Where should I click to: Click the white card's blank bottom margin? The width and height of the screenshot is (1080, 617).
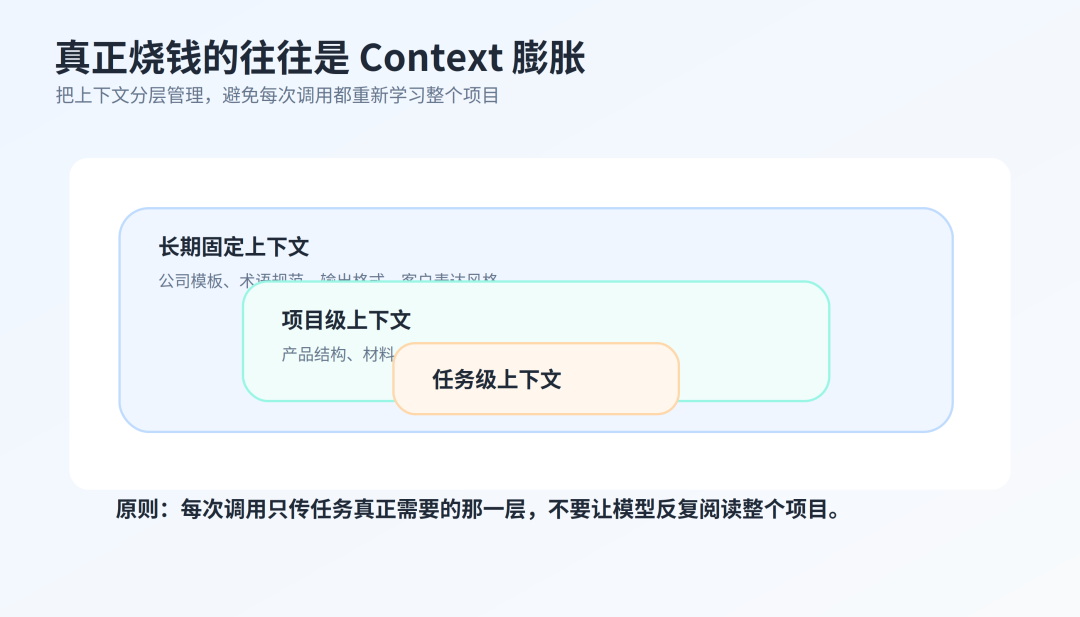coord(540,461)
